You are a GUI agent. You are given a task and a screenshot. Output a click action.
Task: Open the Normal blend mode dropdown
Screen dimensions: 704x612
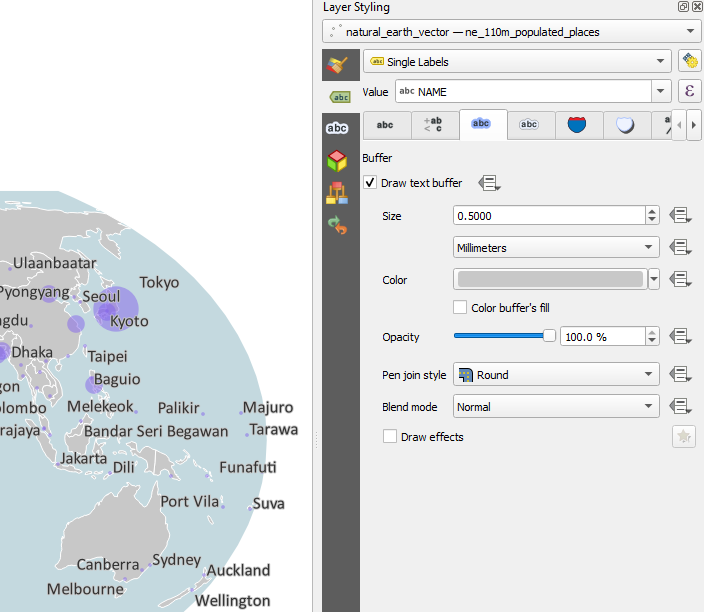point(556,407)
